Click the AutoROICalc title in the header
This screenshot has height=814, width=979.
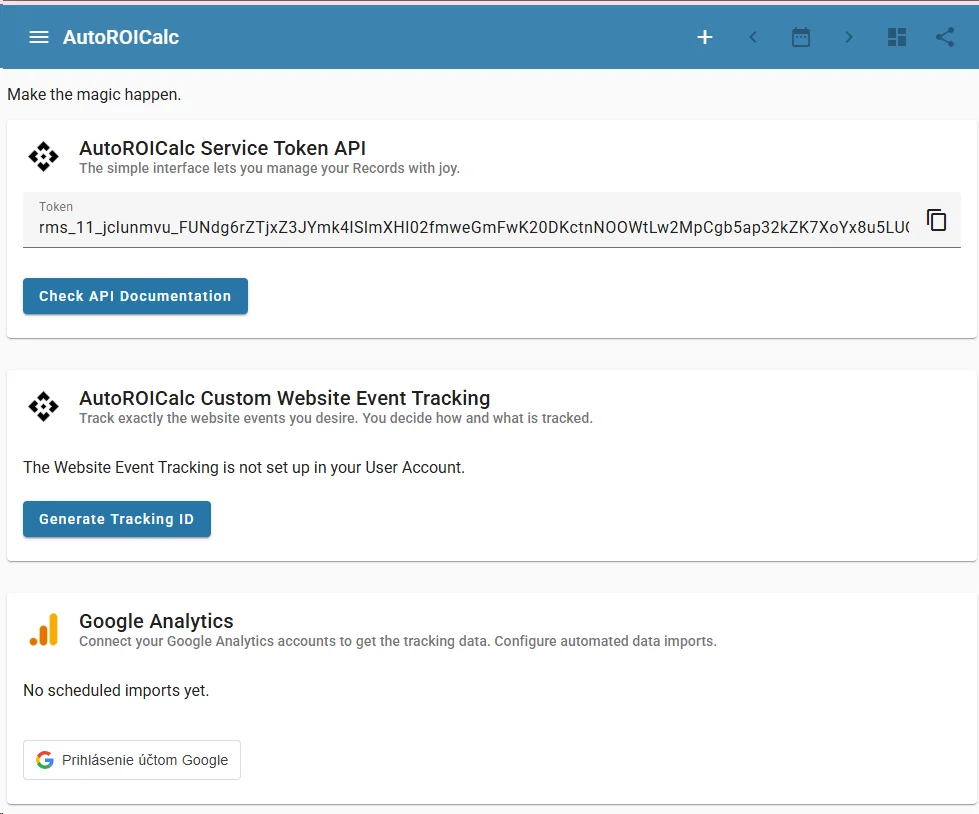122,37
